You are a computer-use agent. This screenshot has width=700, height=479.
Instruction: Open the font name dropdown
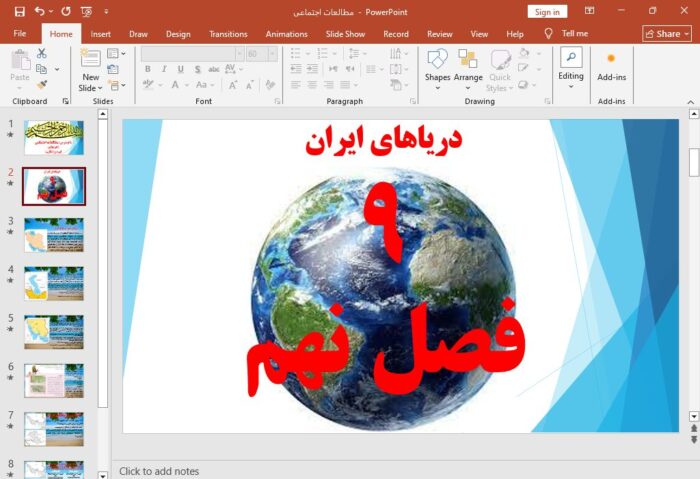[x=240, y=54]
